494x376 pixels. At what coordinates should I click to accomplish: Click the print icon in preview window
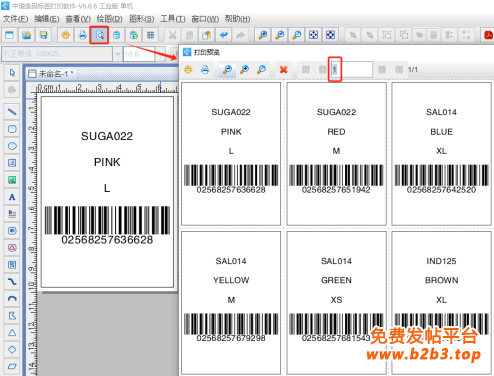tap(205, 69)
